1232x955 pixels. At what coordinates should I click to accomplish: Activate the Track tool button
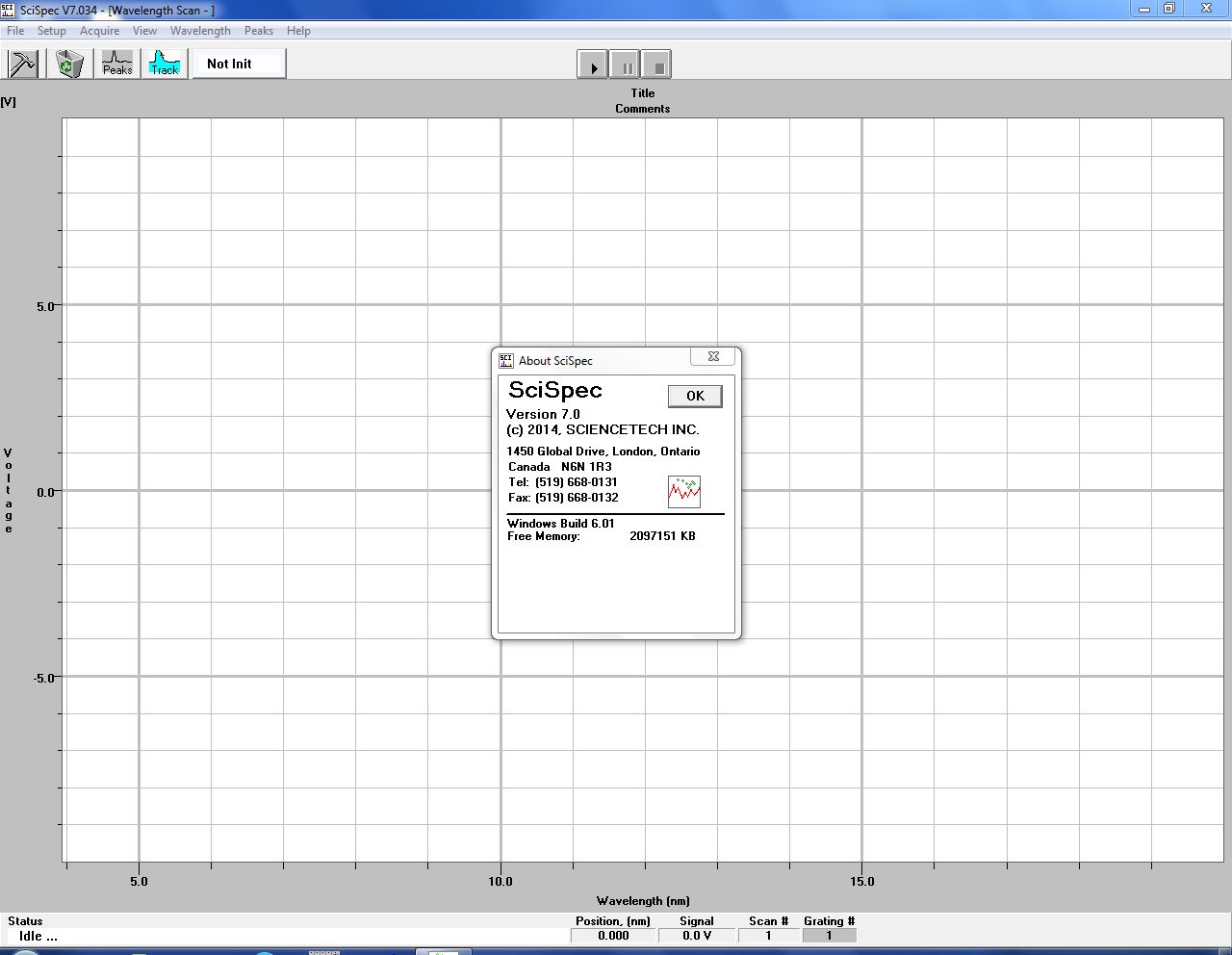point(165,65)
